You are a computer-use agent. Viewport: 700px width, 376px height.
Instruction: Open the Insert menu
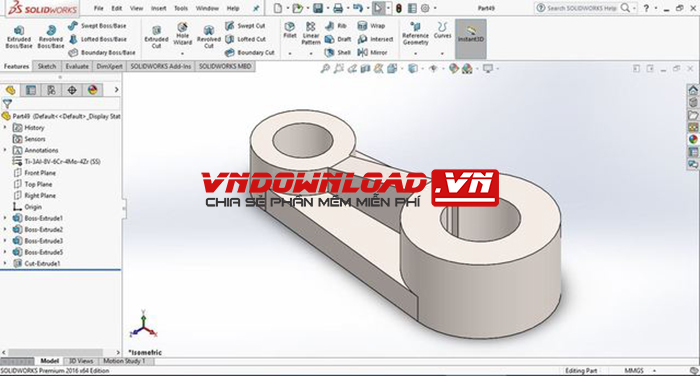tap(158, 8)
